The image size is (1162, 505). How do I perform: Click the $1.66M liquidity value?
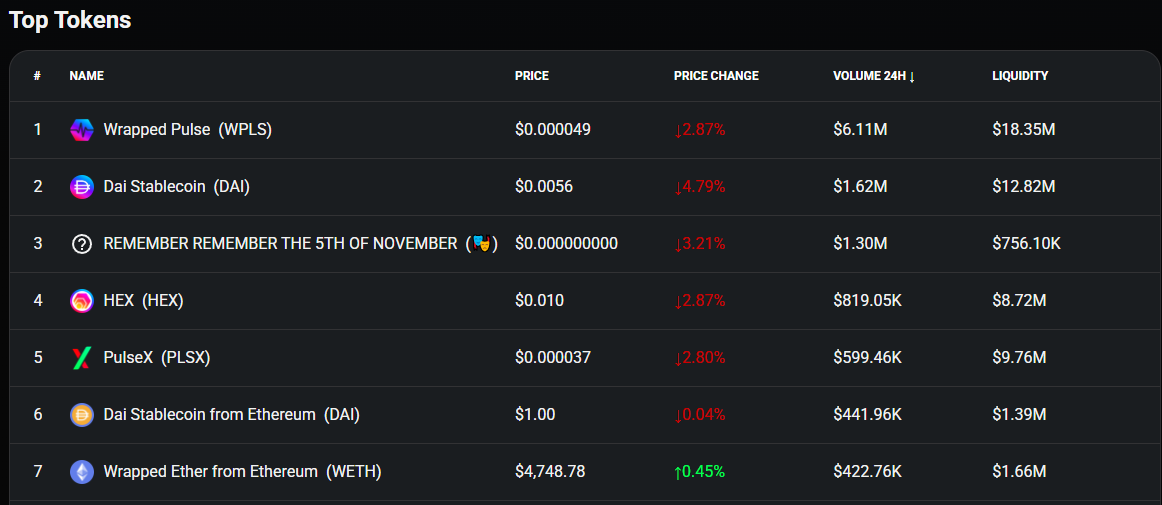pyautogui.click(x=1019, y=472)
